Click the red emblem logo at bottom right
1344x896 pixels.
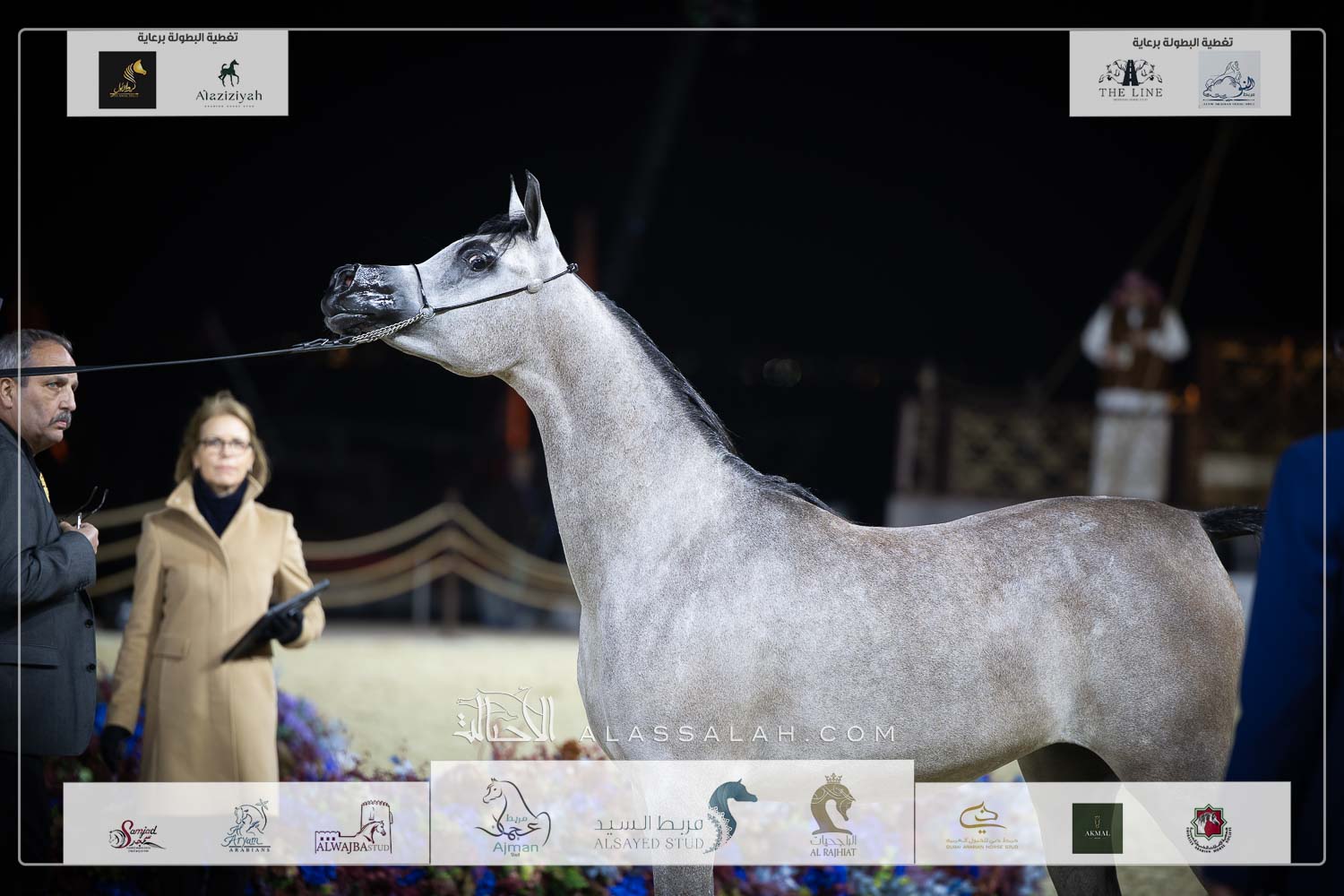click(x=1211, y=828)
